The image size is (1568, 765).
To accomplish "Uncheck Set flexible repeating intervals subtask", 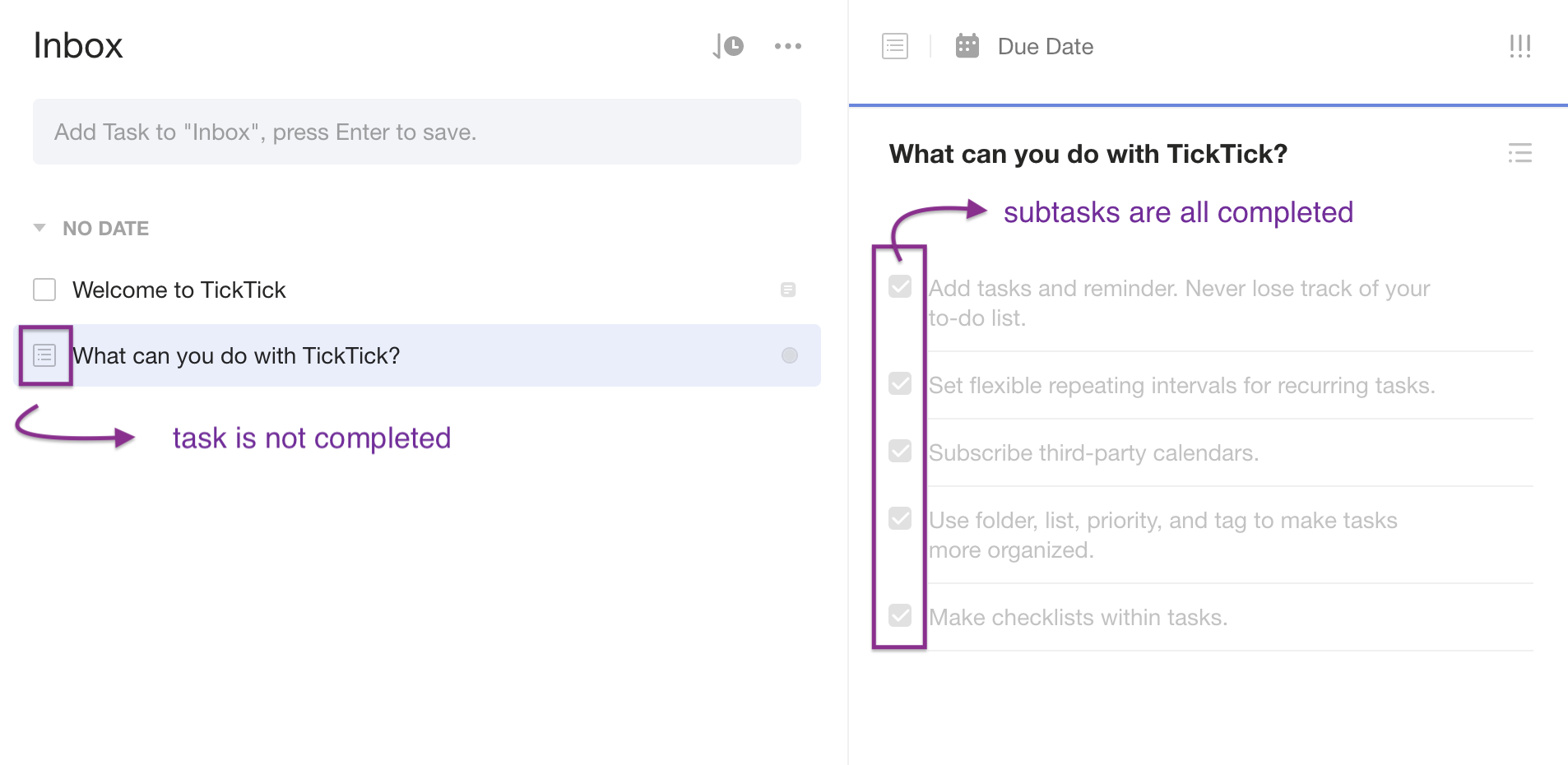I will 901,384.
